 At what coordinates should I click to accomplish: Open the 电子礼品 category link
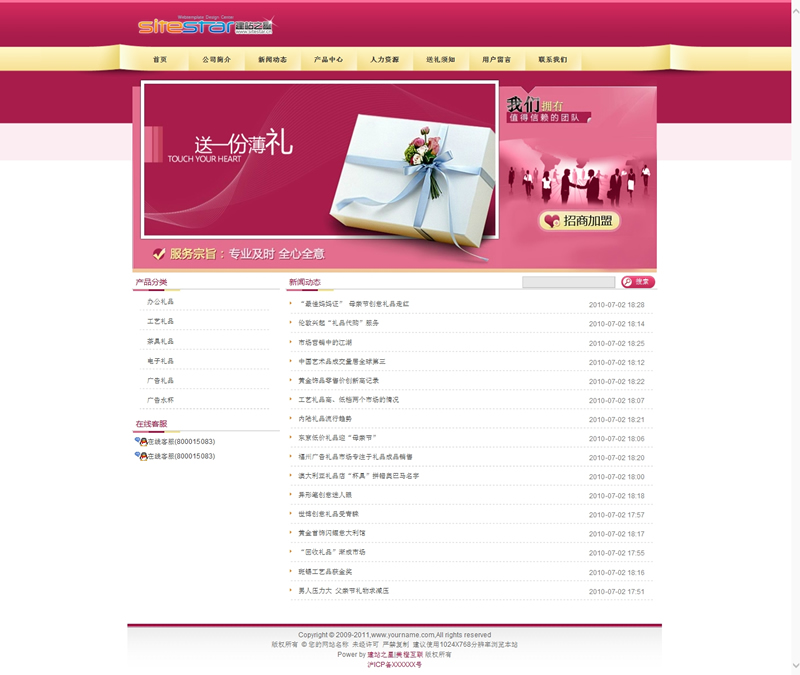[160, 361]
